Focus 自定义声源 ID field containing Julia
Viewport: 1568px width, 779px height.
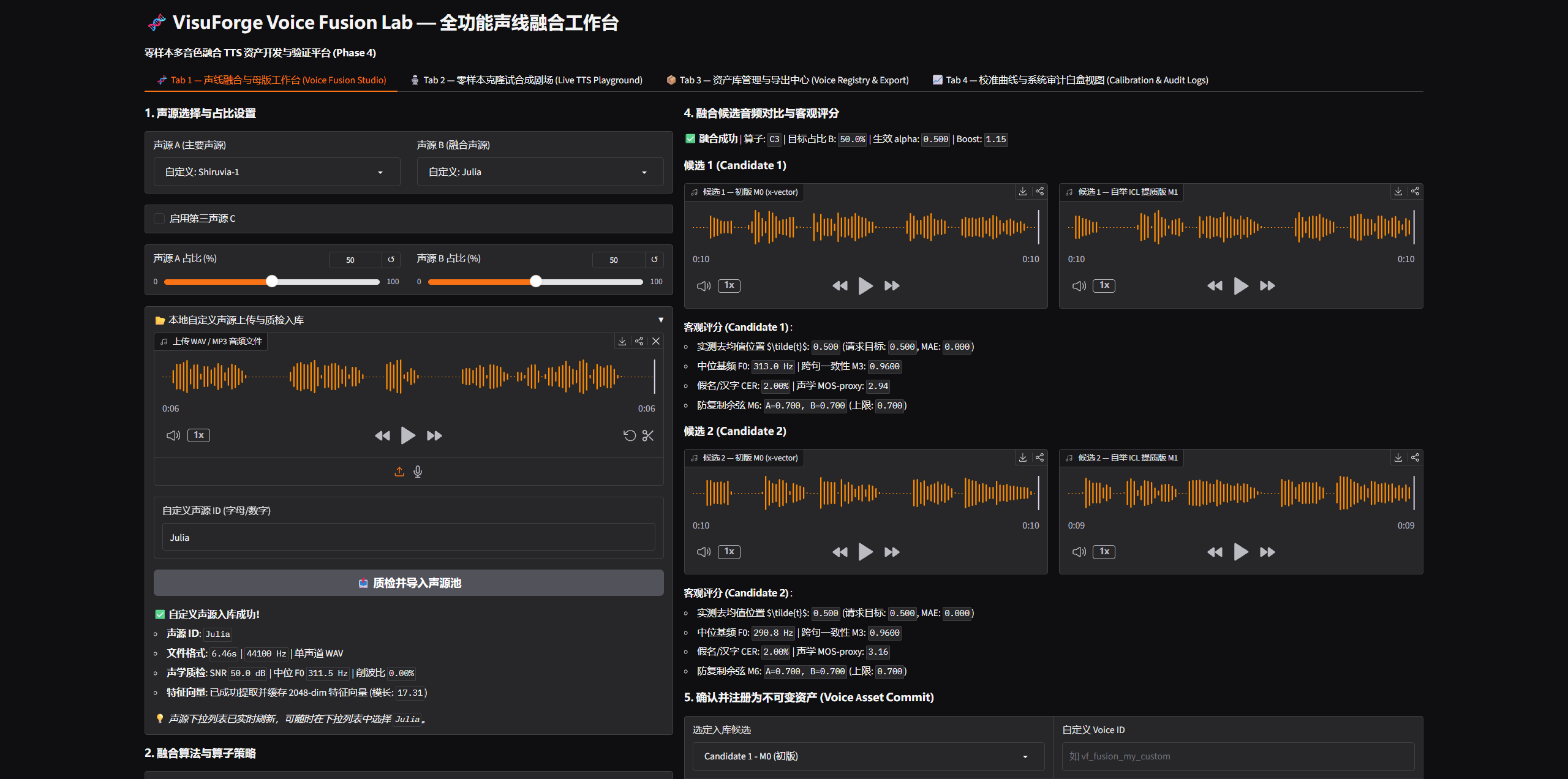(x=409, y=537)
